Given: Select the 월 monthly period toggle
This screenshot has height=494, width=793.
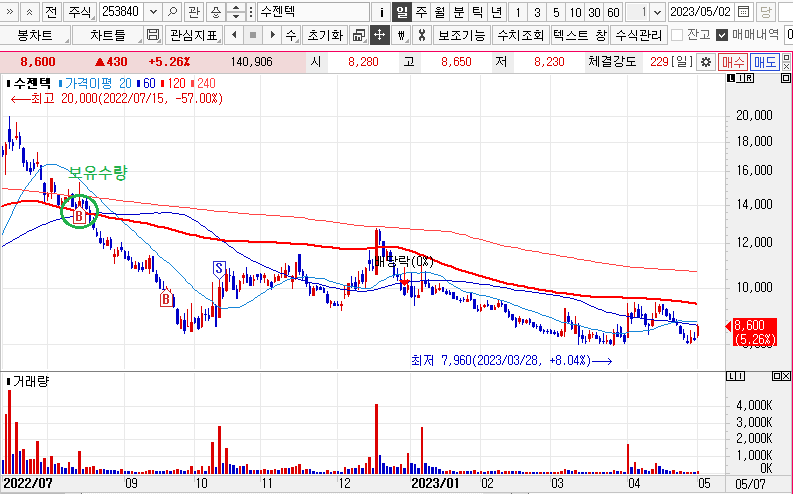Looking at the screenshot, I should [x=439, y=12].
